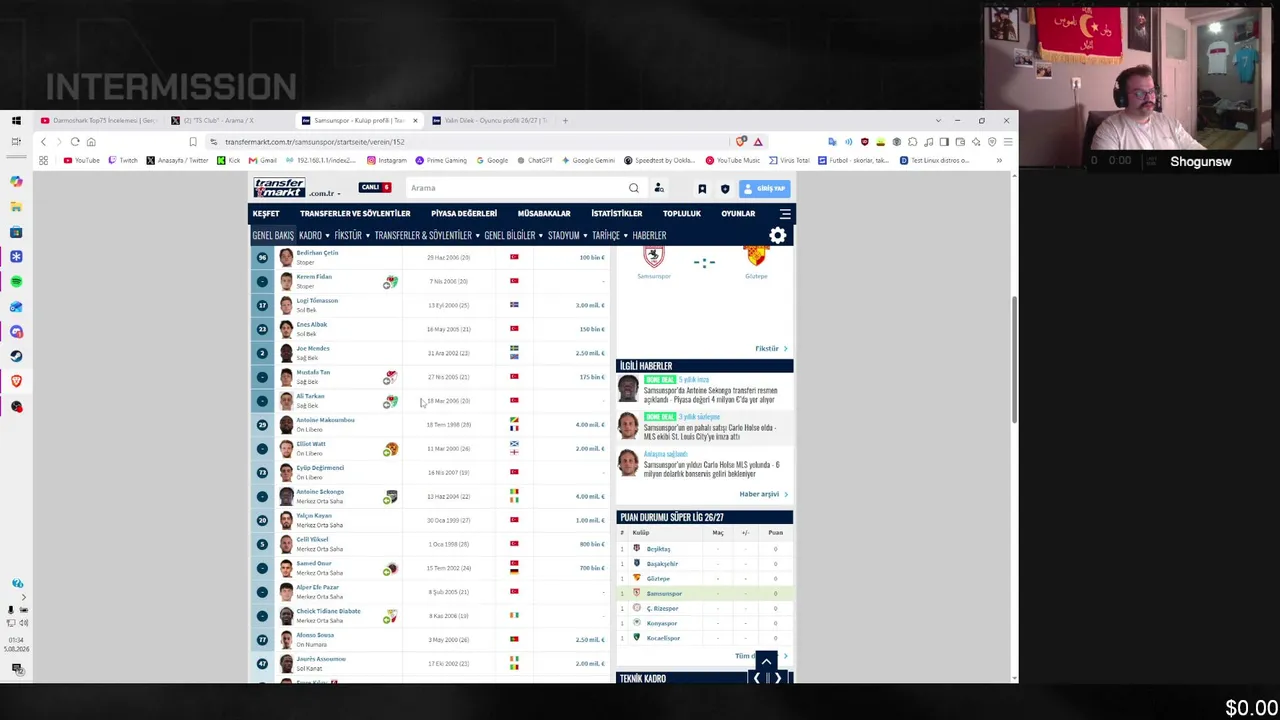
Task: Click the Brave shield icon in address bar
Action: pos(741,142)
